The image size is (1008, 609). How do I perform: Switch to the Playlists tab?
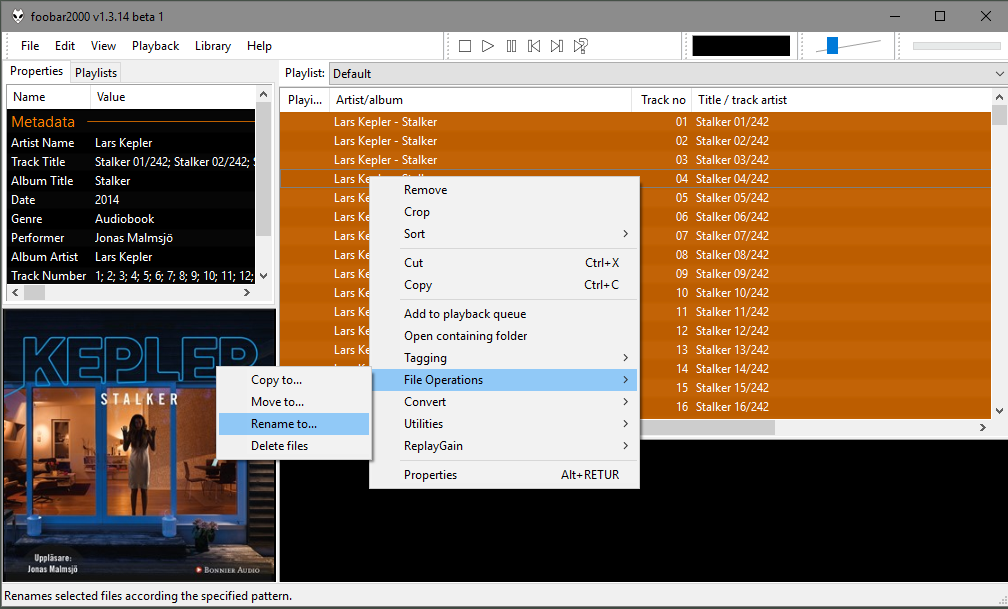(96, 73)
